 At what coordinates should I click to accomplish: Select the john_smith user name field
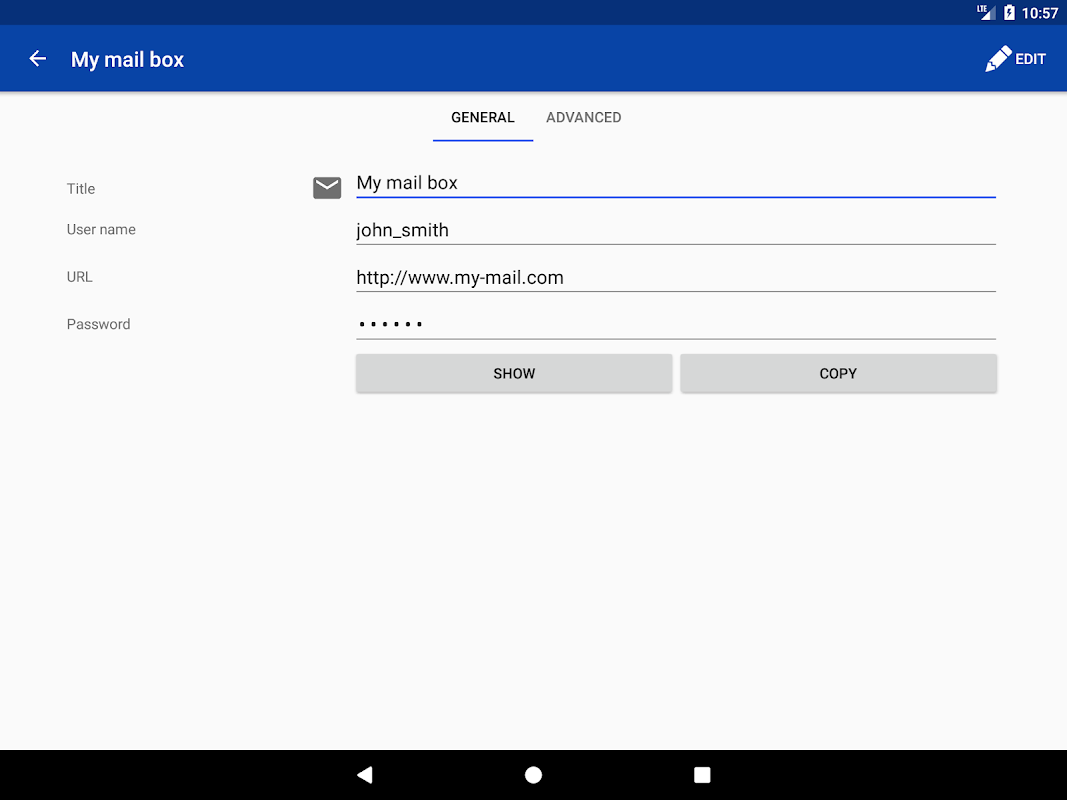click(675, 230)
